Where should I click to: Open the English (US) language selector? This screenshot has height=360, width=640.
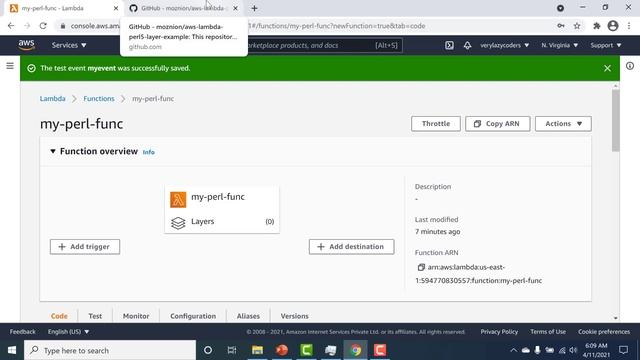(68, 332)
